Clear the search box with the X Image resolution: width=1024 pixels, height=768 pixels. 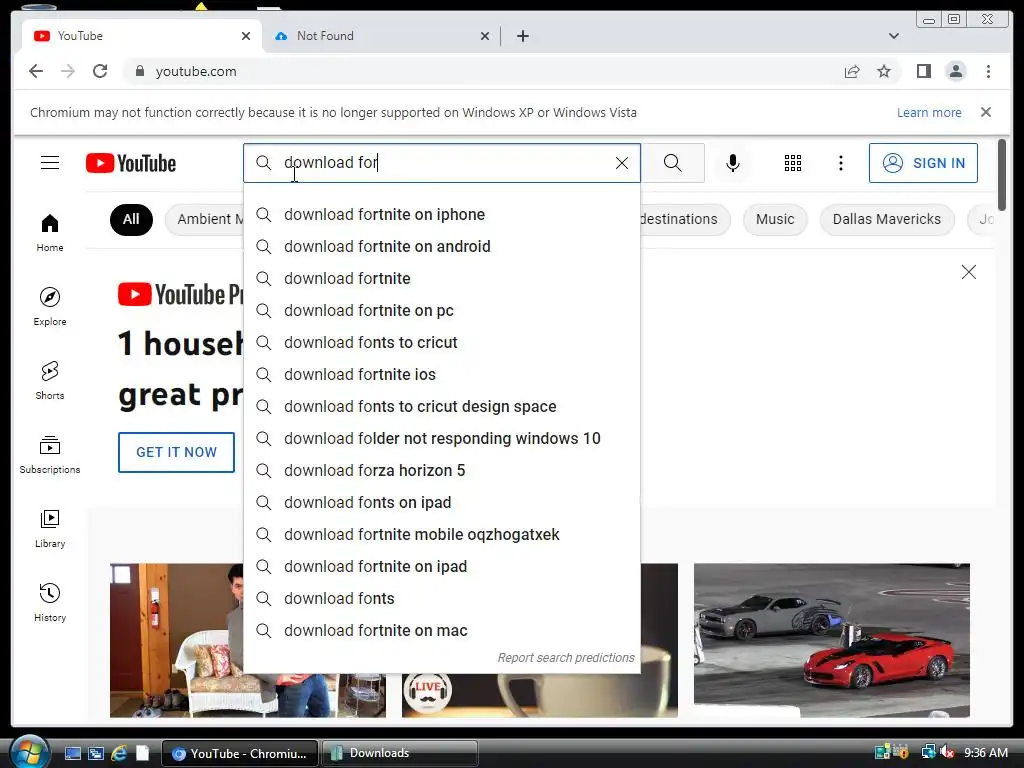(622, 163)
